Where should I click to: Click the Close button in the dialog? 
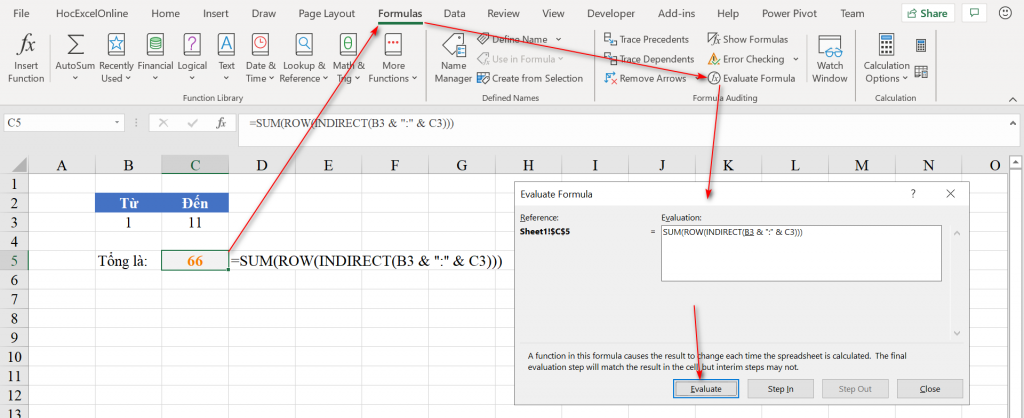point(930,389)
